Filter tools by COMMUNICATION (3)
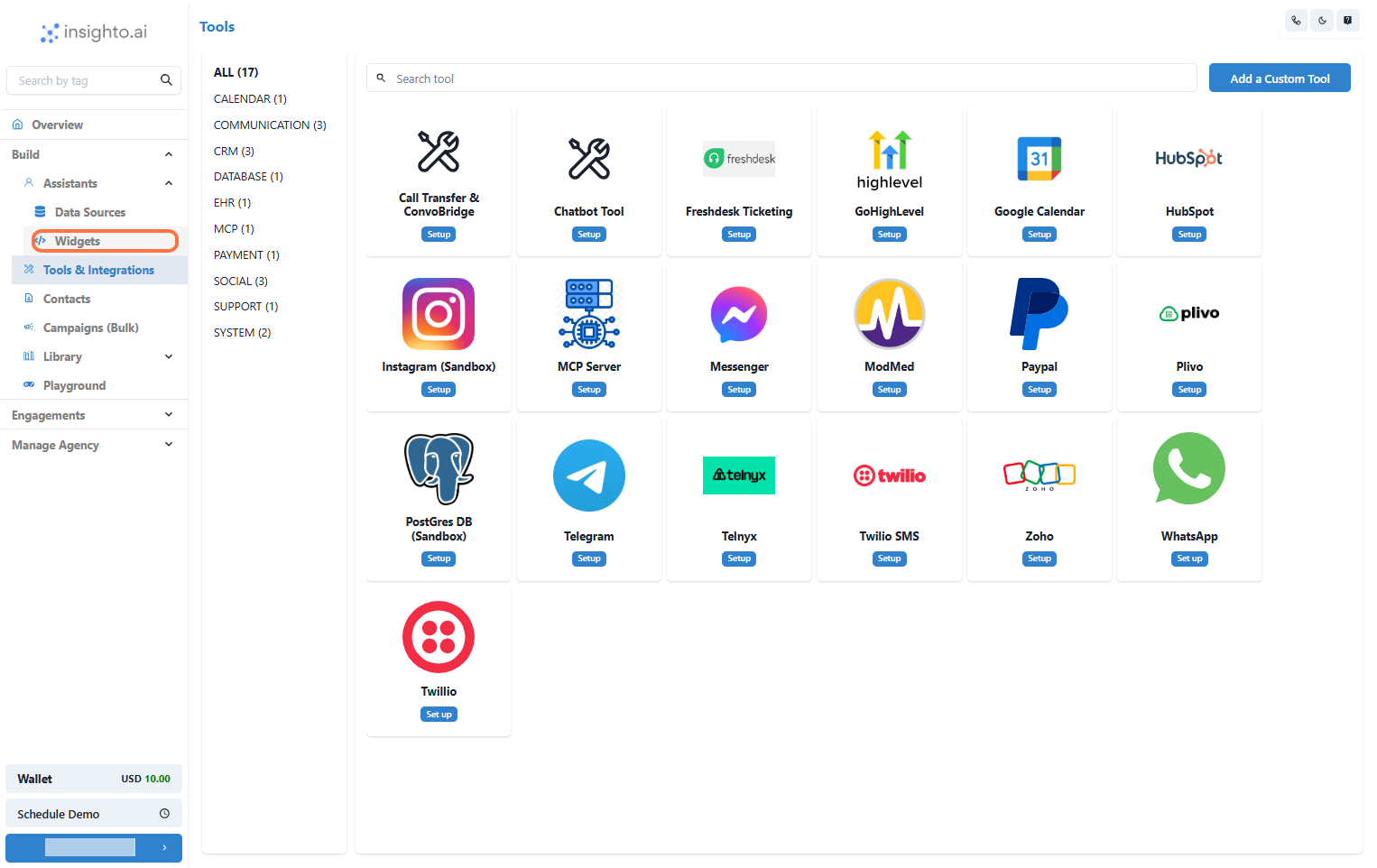This screenshot has width=1377, height=868. click(270, 125)
